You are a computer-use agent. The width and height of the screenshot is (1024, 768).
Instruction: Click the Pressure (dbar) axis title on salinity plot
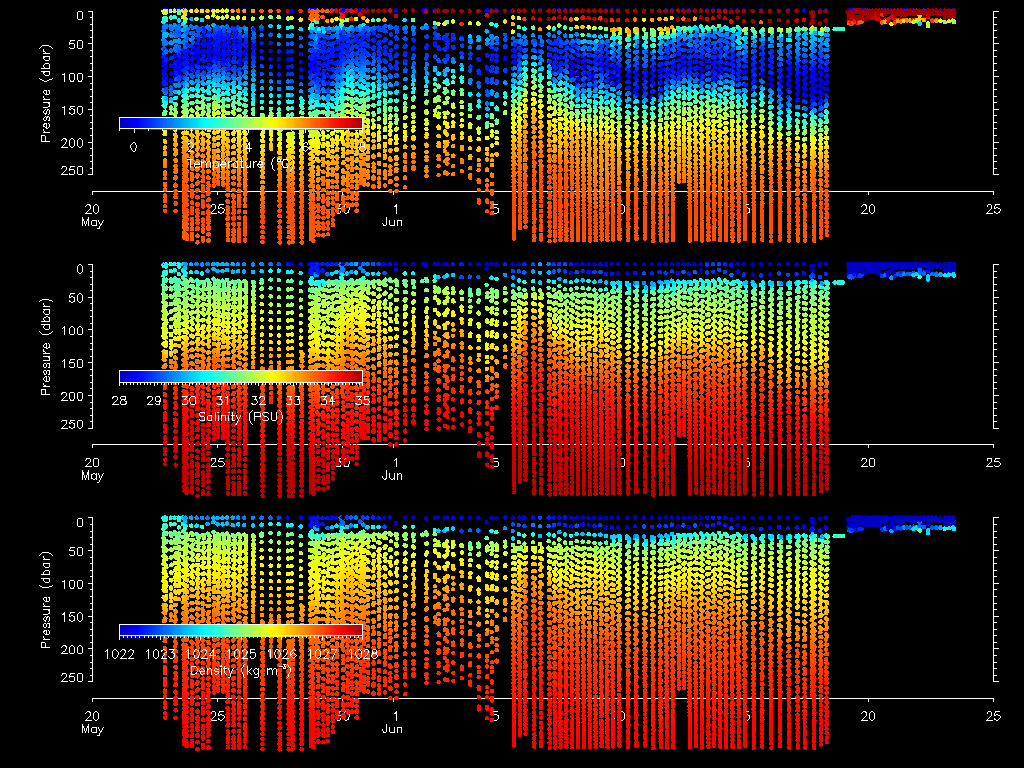click(x=46, y=357)
